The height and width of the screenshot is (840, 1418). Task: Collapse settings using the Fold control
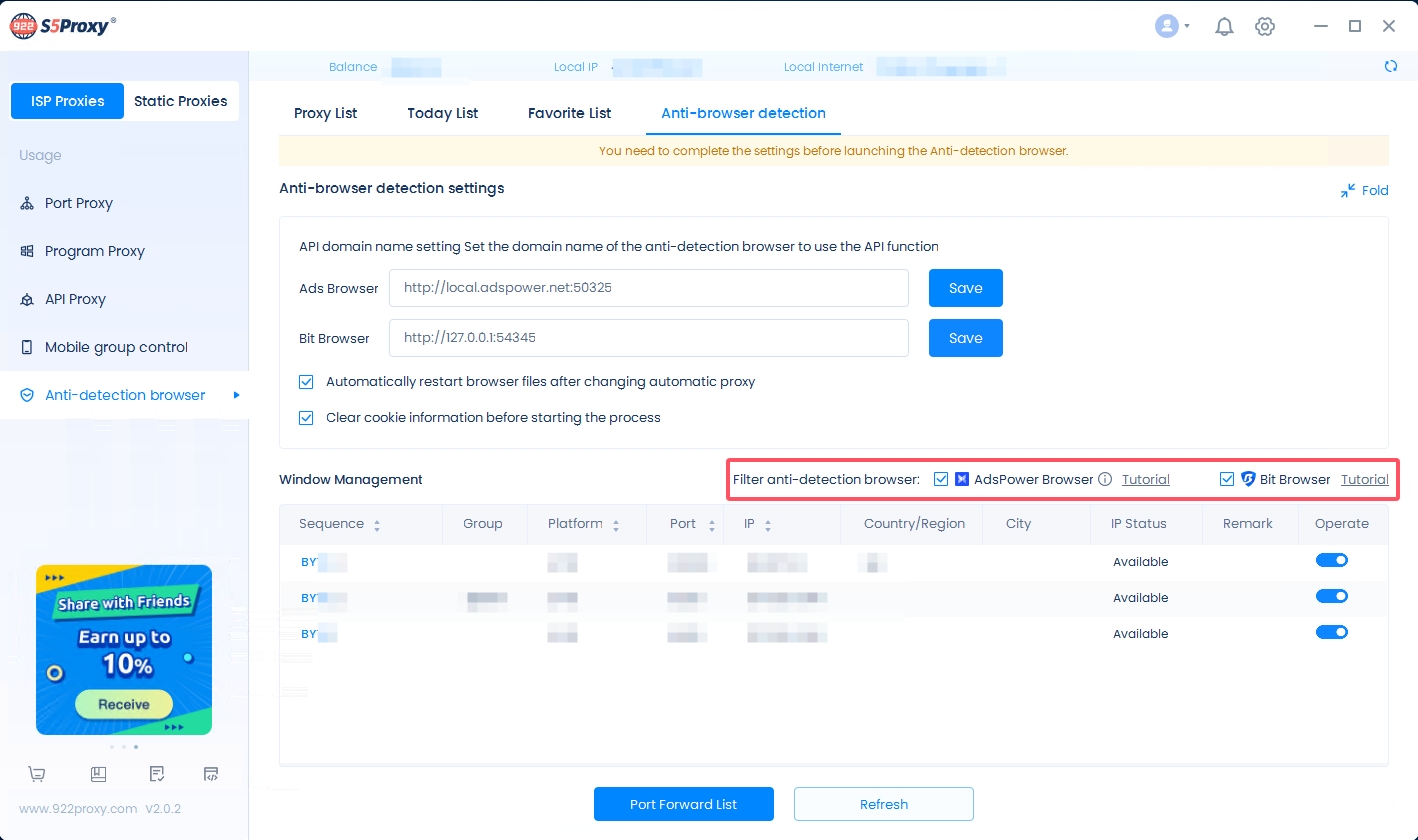1364,190
